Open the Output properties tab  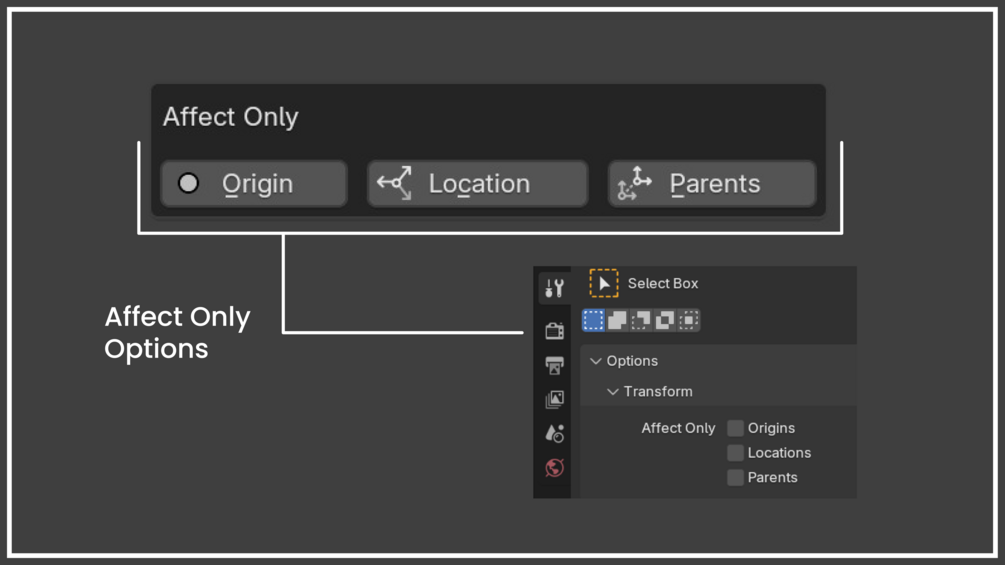tap(554, 365)
